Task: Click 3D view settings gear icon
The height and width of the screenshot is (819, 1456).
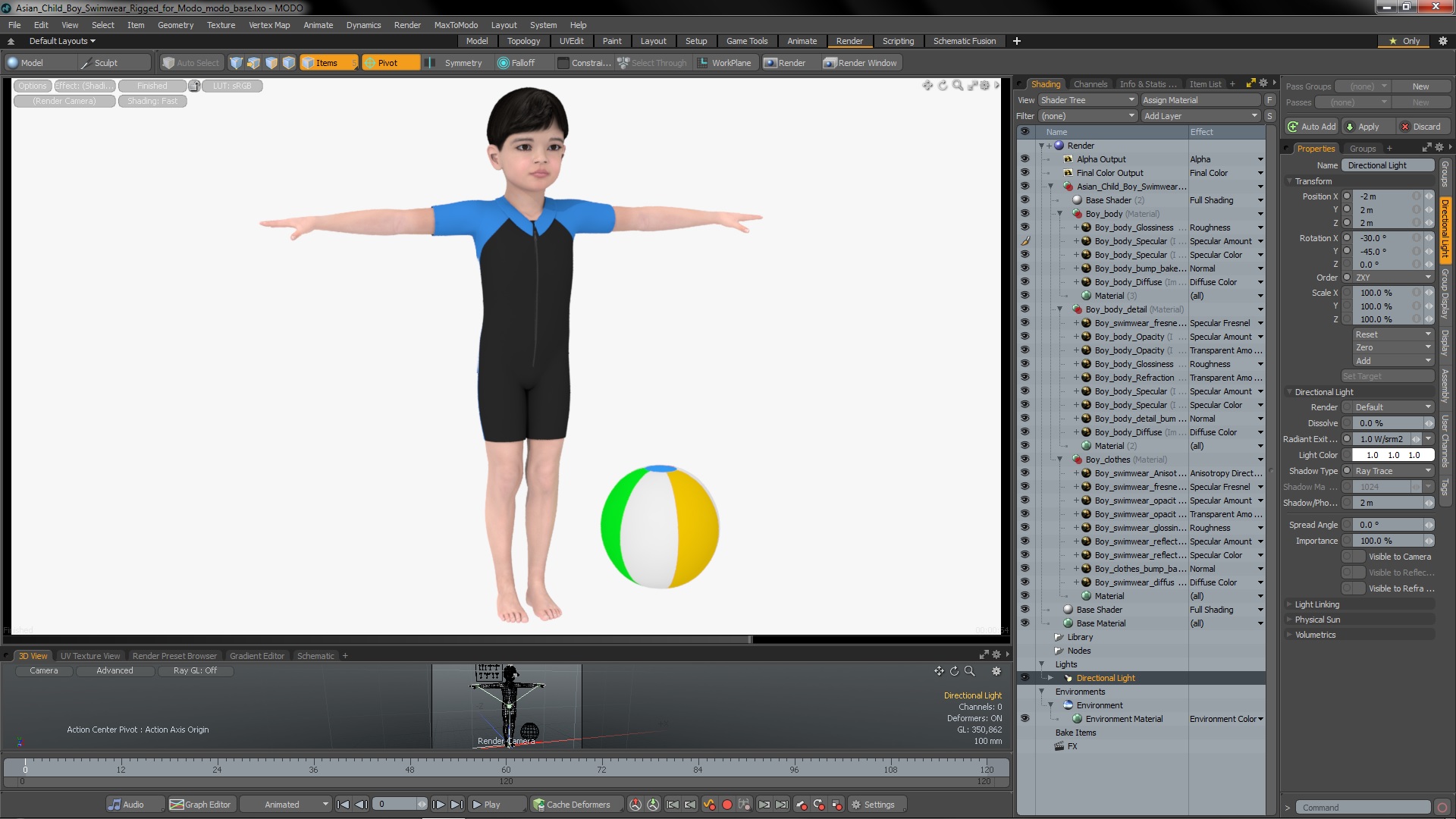Action: (996, 671)
